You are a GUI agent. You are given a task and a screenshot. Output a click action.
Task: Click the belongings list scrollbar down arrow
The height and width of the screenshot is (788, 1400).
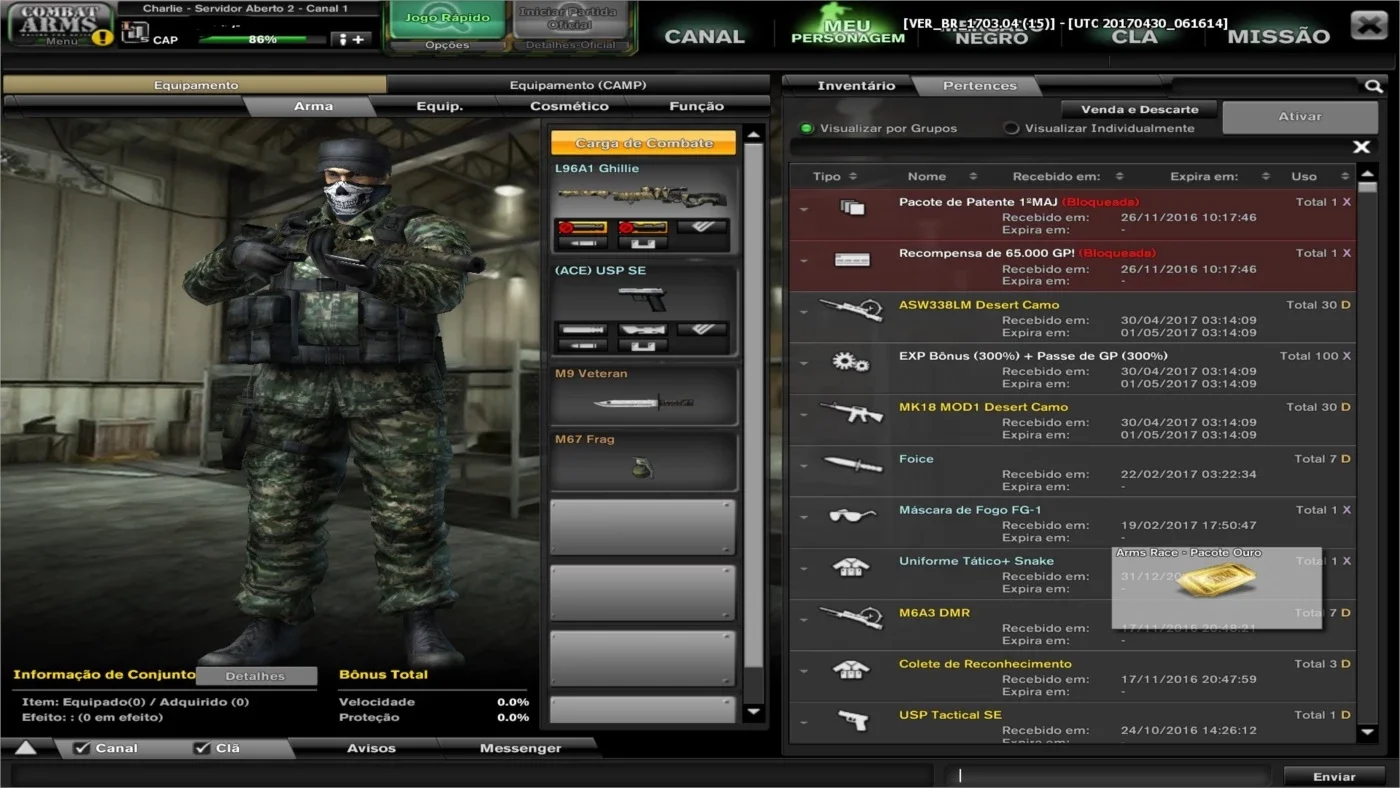pos(1368,733)
